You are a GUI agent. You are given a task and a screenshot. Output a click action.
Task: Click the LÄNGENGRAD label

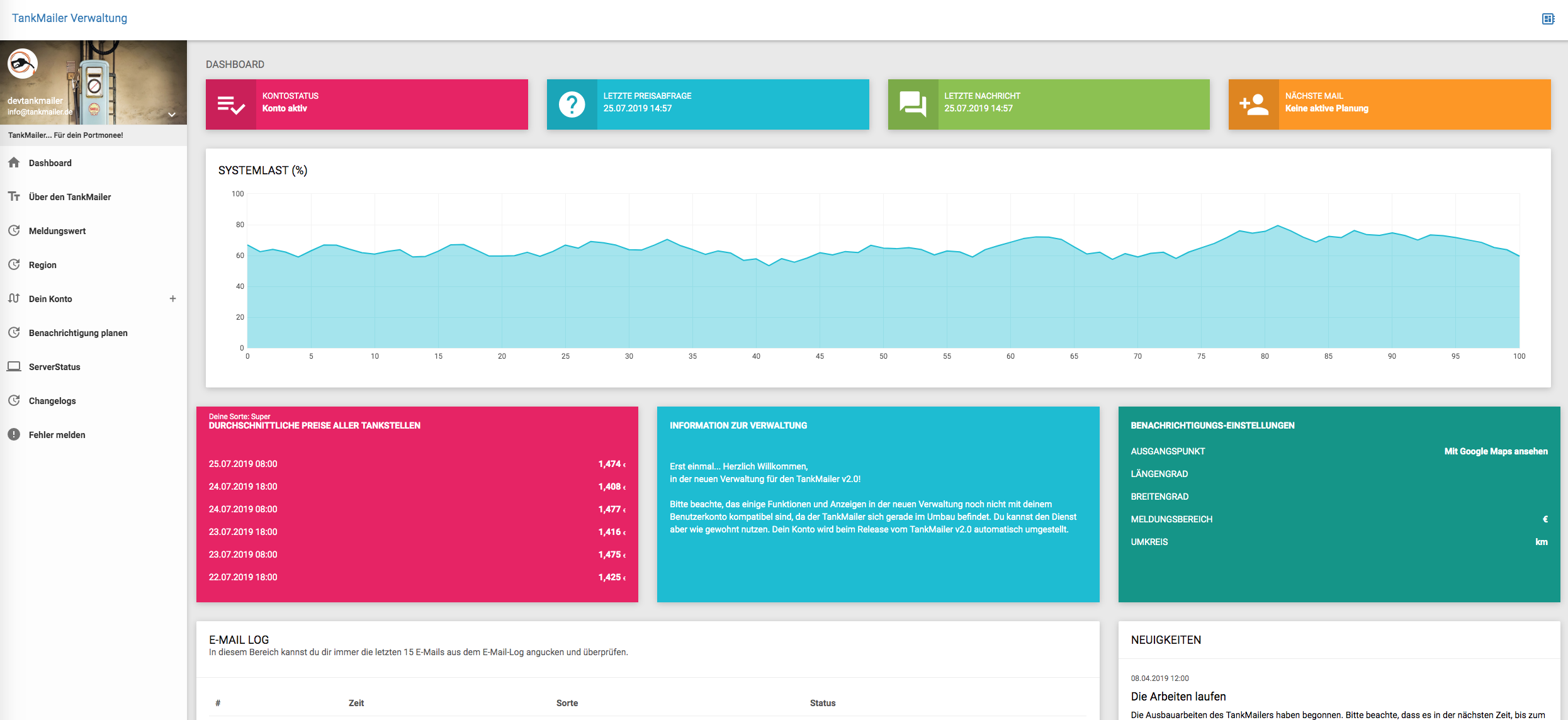click(1159, 474)
